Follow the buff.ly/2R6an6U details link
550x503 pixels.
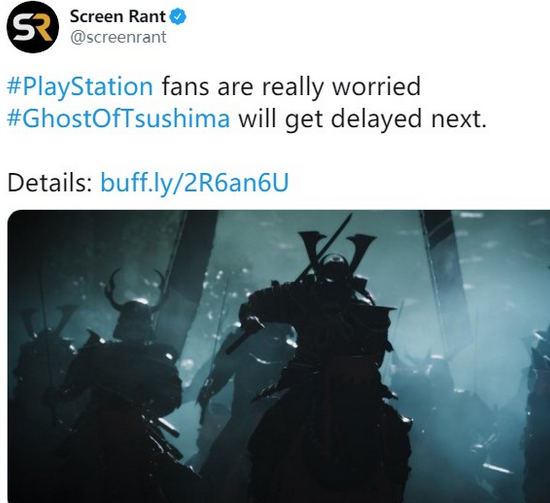click(x=195, y=182)
